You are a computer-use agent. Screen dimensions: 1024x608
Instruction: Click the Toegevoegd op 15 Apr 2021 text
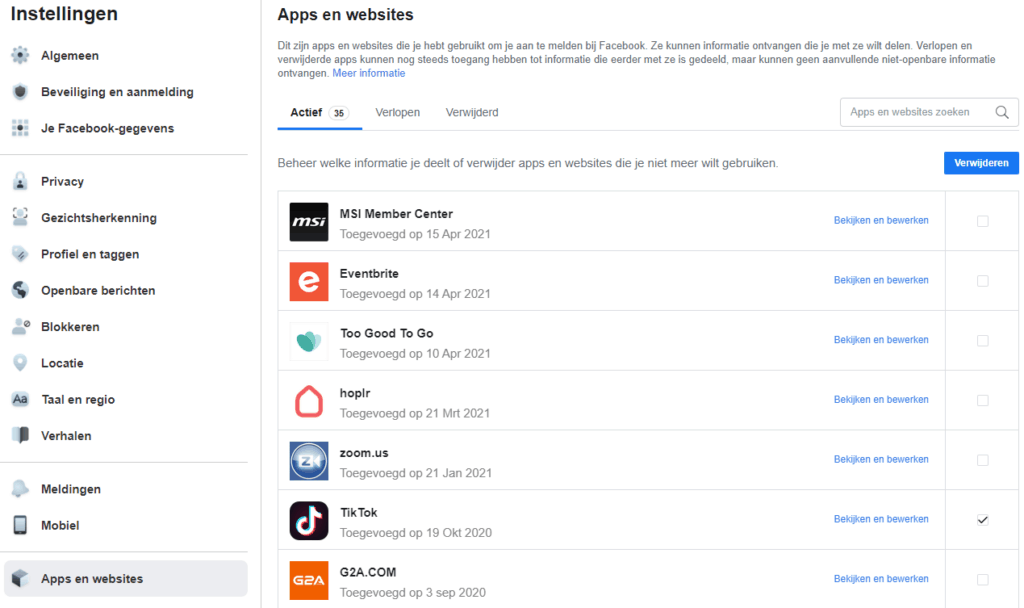(x=415, y=234)
